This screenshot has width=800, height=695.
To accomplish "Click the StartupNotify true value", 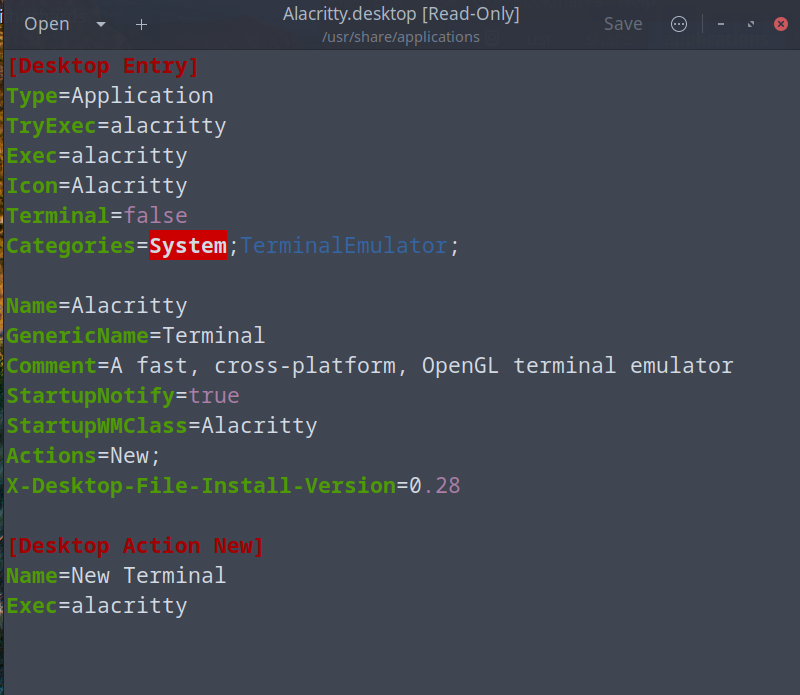I will point(214,396).
